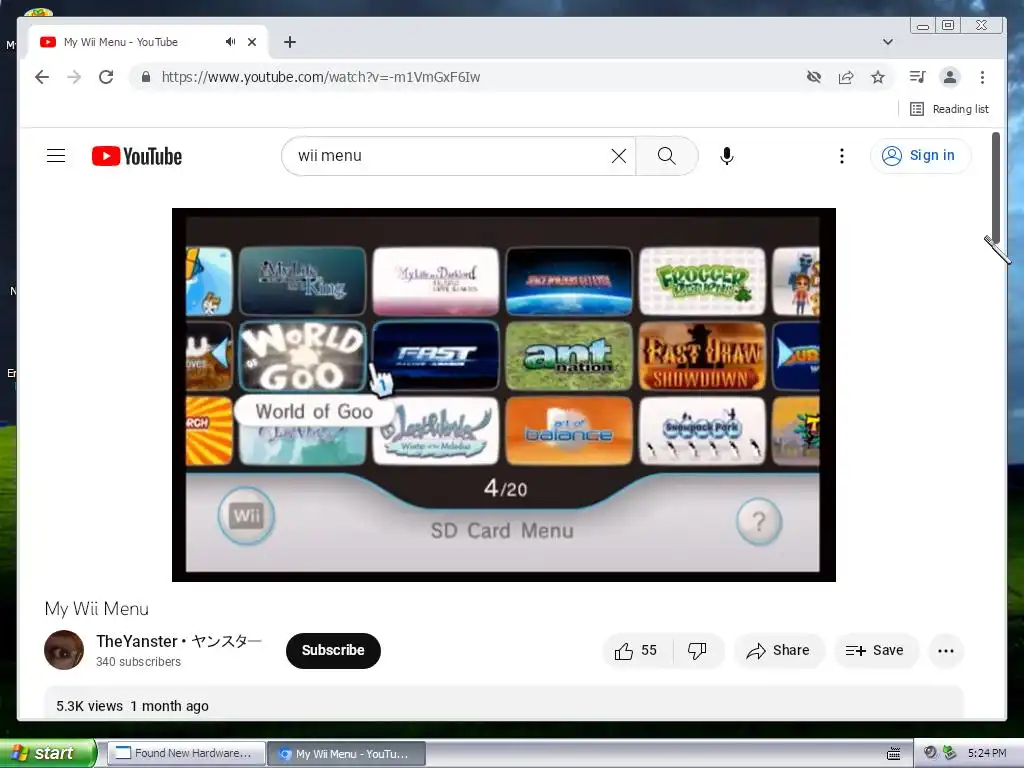Open the media control icon in toolbar
This screenshot has height=768, width=1024.
918,77
